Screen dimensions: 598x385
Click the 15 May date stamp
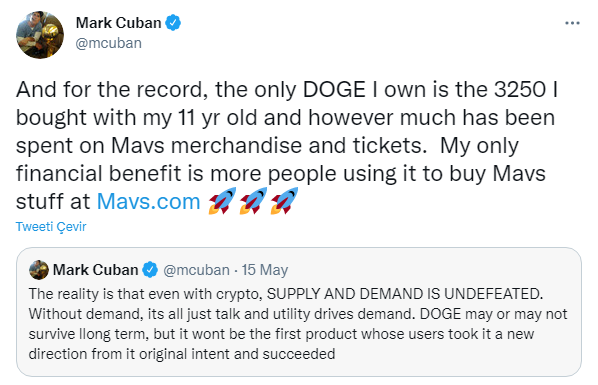point(265,270)
